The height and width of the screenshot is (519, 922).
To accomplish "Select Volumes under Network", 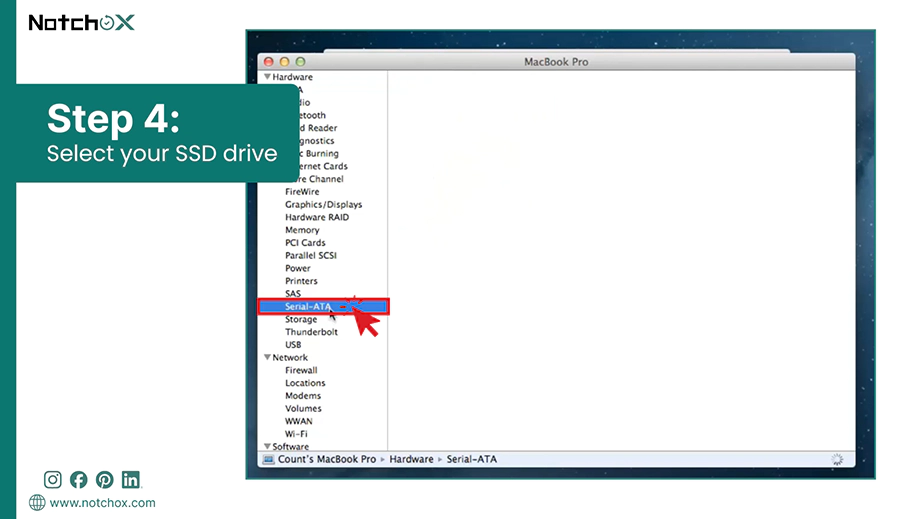I will 303,408.
